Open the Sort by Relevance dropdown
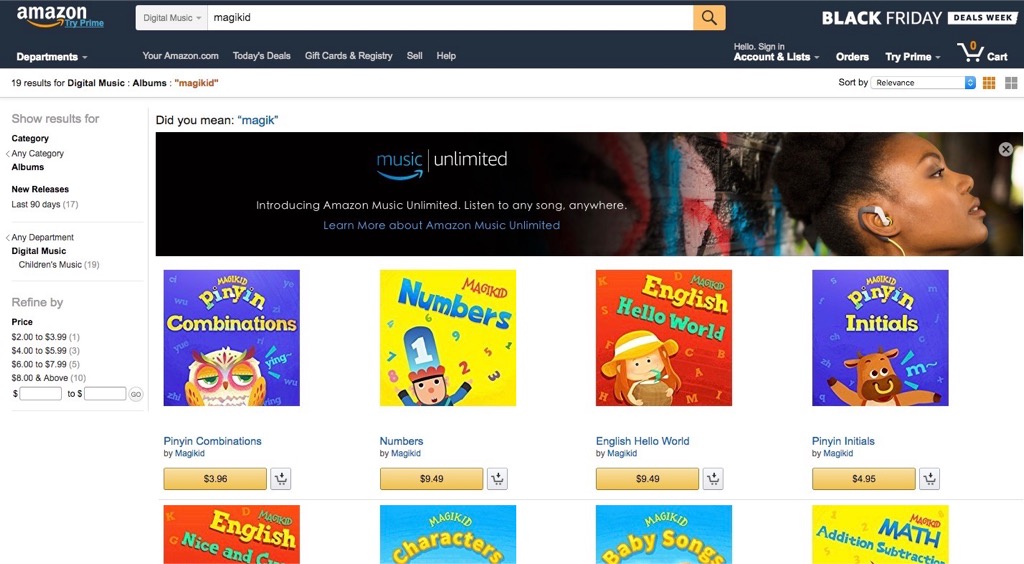 click(923, 83)
